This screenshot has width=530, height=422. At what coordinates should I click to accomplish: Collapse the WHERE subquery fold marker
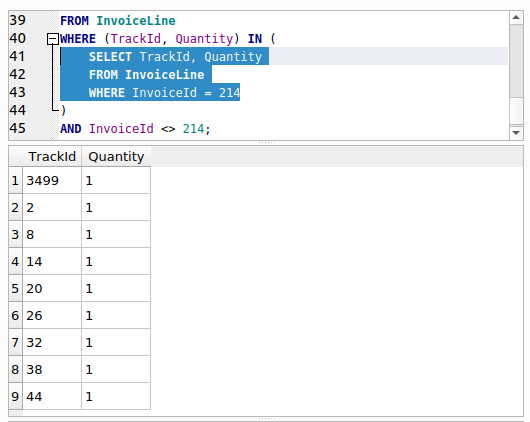click(x=53, y=39)
